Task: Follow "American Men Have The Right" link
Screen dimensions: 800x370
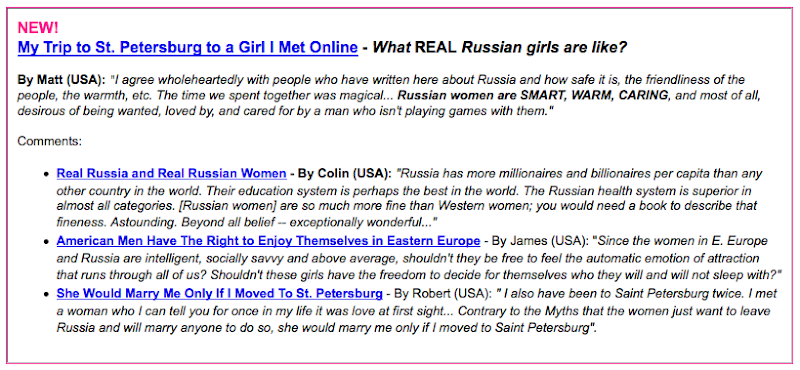Action: click(268, 241)
